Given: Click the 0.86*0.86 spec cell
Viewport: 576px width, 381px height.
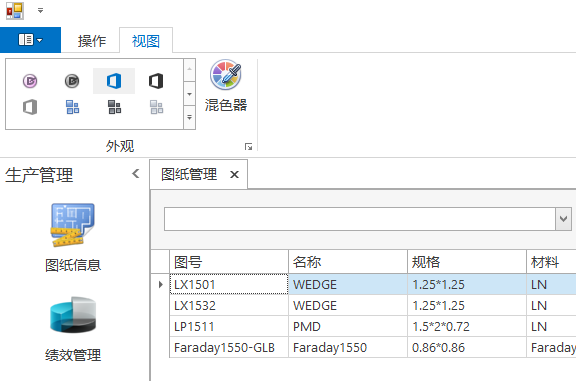Looking at the screenshot, I should [467, 347].
